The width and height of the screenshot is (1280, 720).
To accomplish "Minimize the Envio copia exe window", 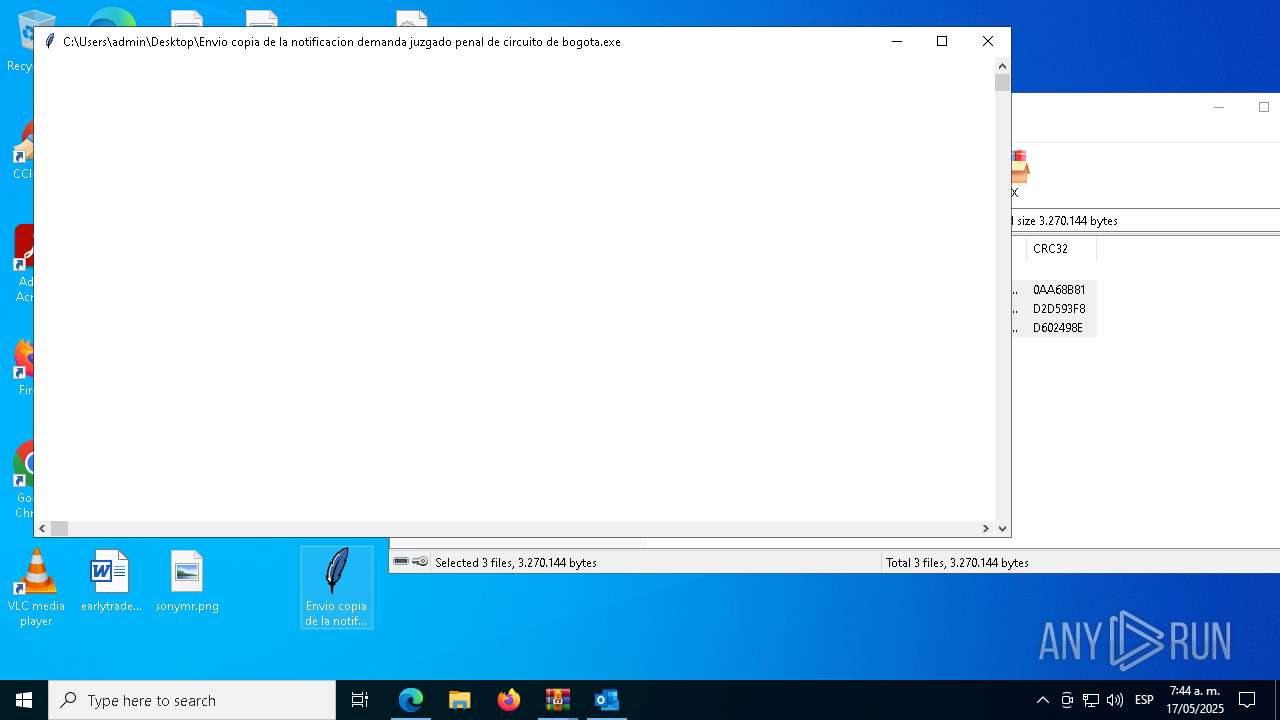I will tap(896, 41).
